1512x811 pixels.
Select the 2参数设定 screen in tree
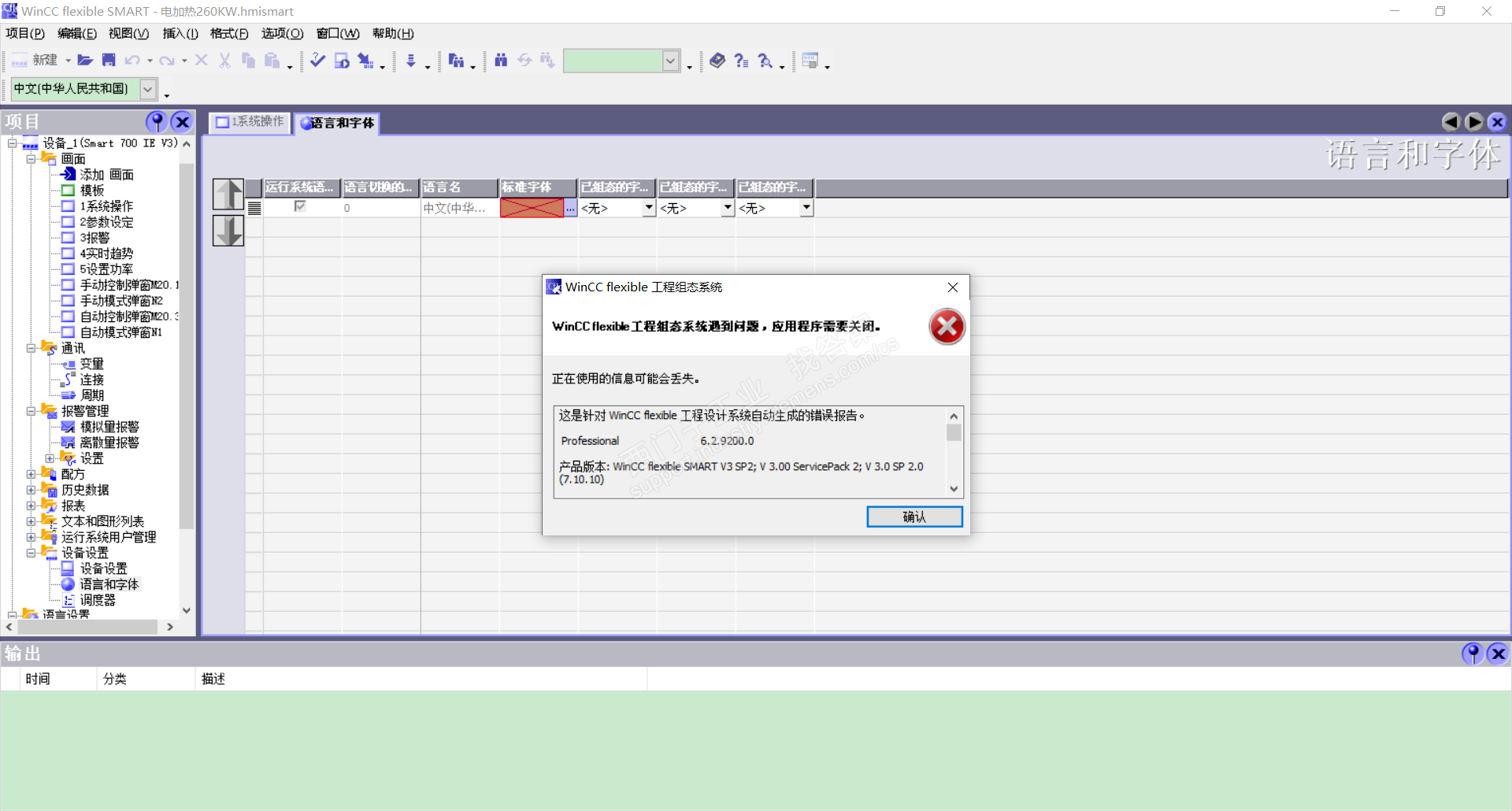tap(107, 222)
